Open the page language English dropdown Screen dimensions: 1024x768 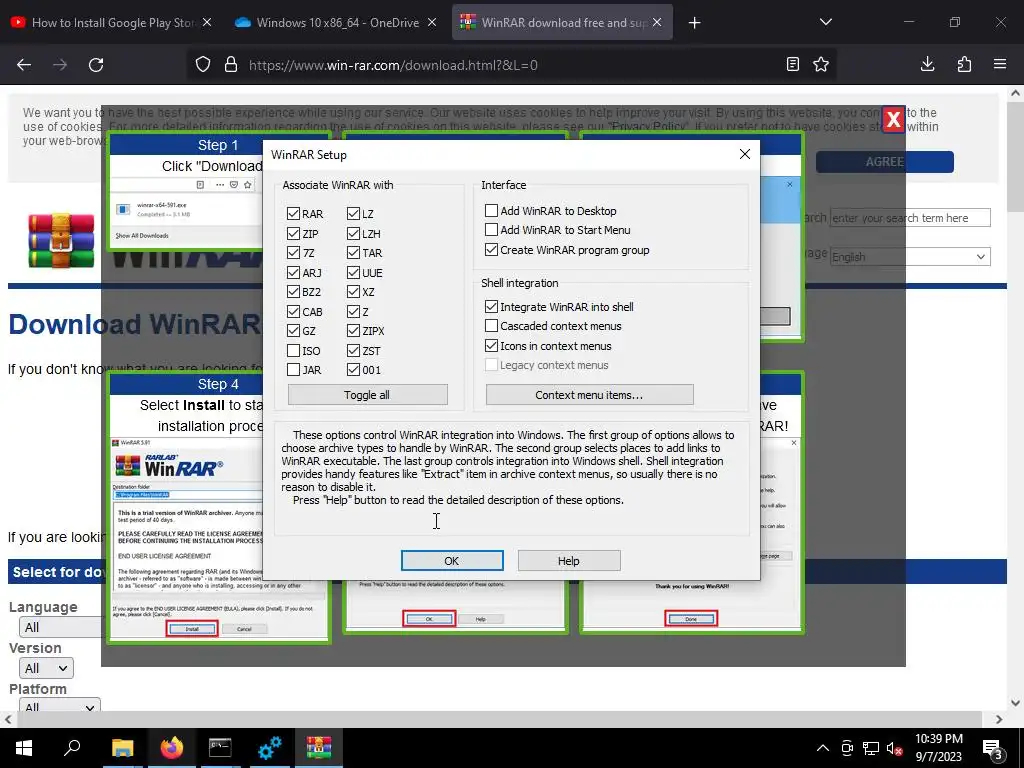(x=910, y=257)
